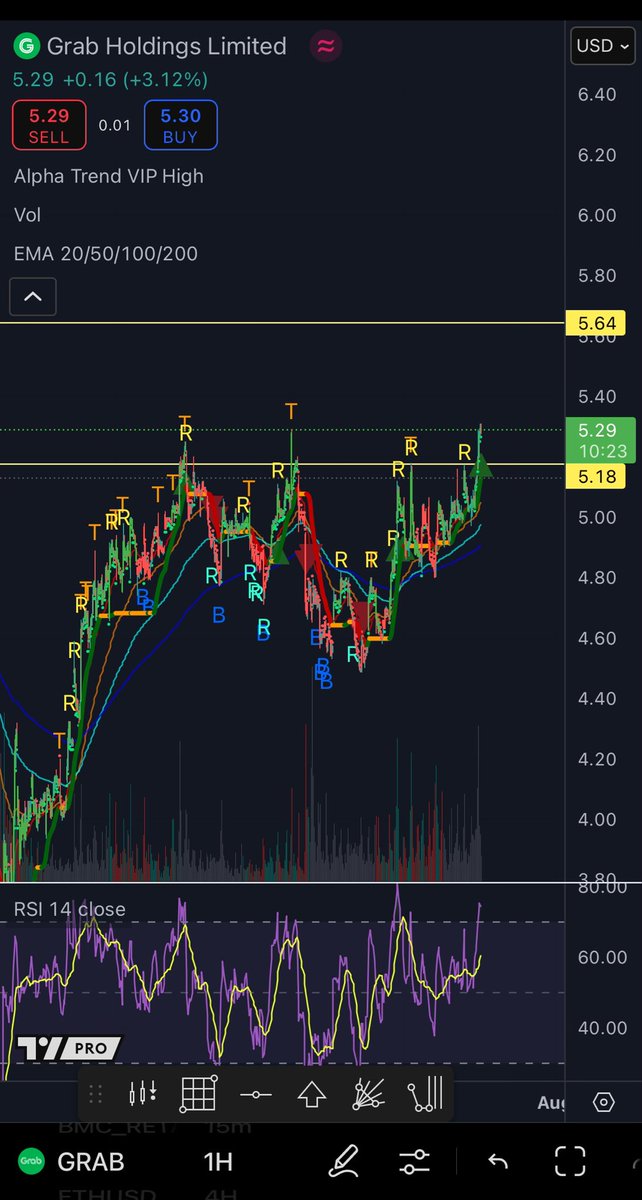Click the 5.18 horizontal line price label

[x=596, y=478]
